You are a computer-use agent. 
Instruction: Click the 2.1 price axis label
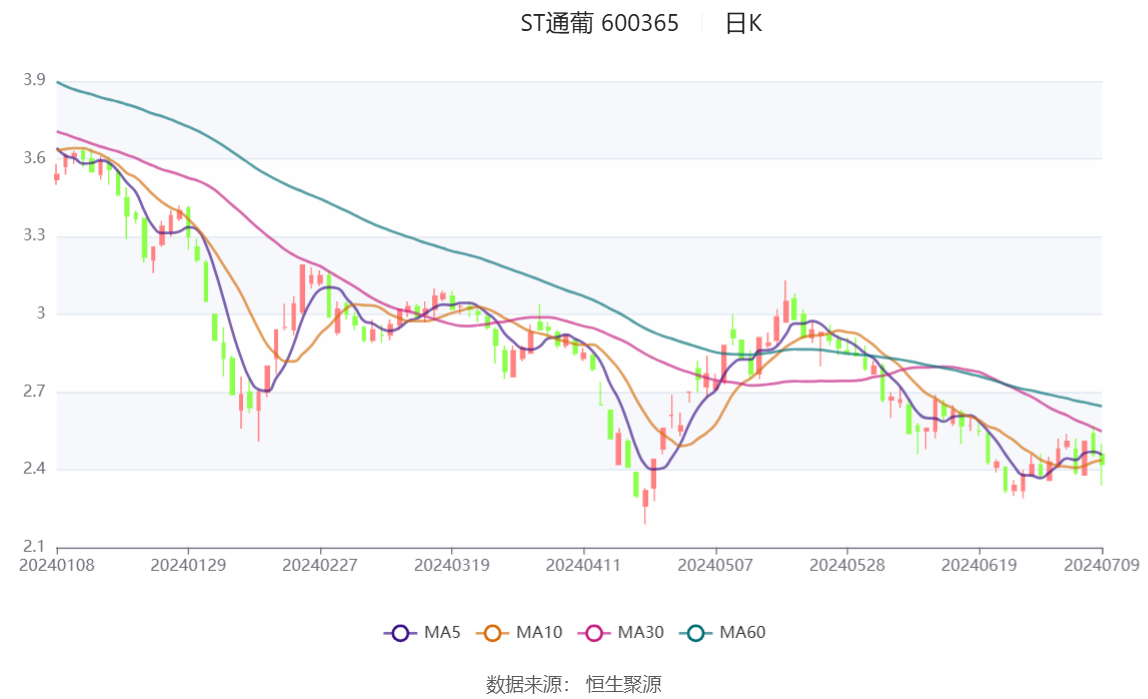pos(34,547)
